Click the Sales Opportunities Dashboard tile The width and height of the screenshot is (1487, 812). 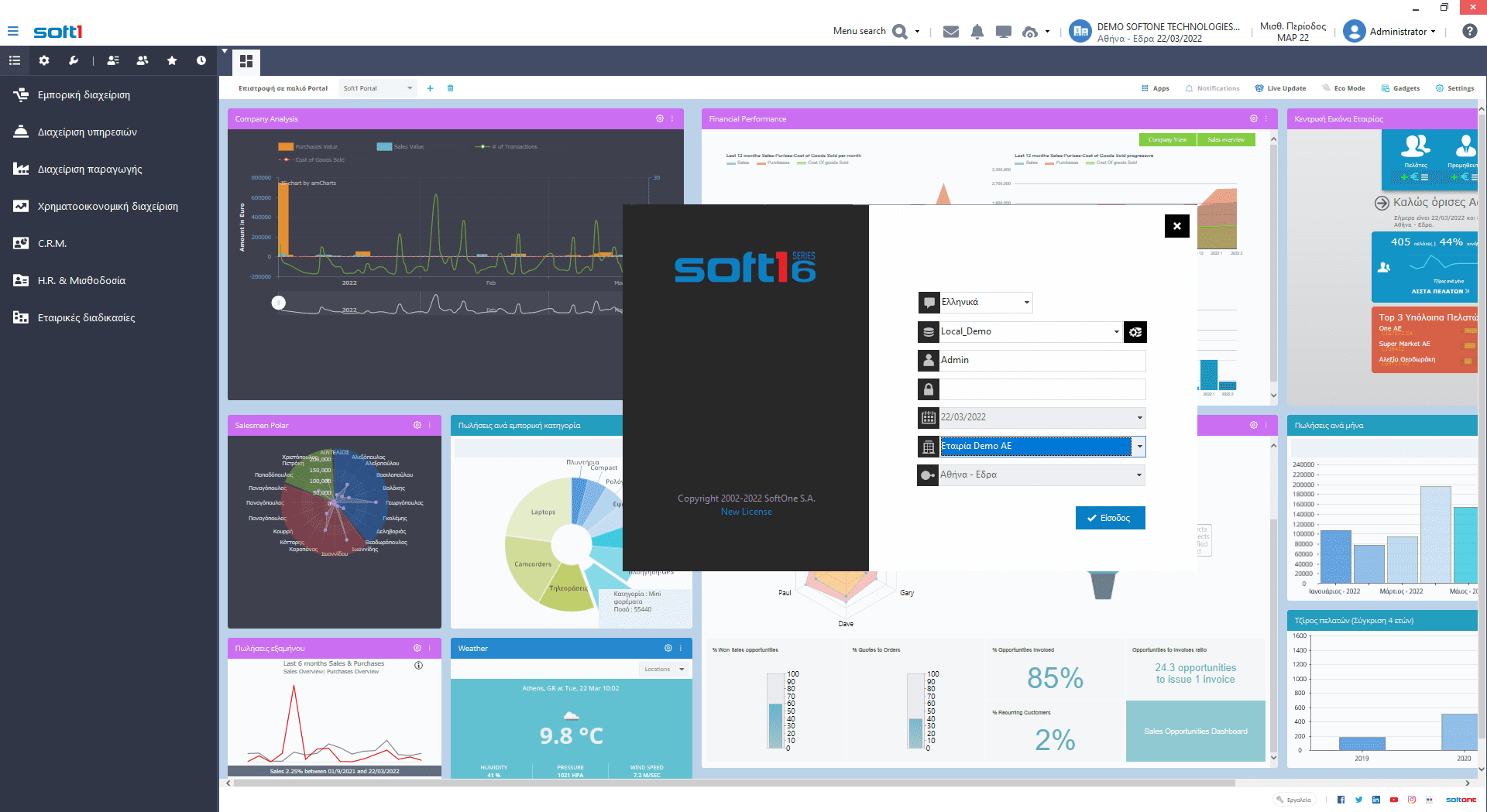tap(1195, 731)
